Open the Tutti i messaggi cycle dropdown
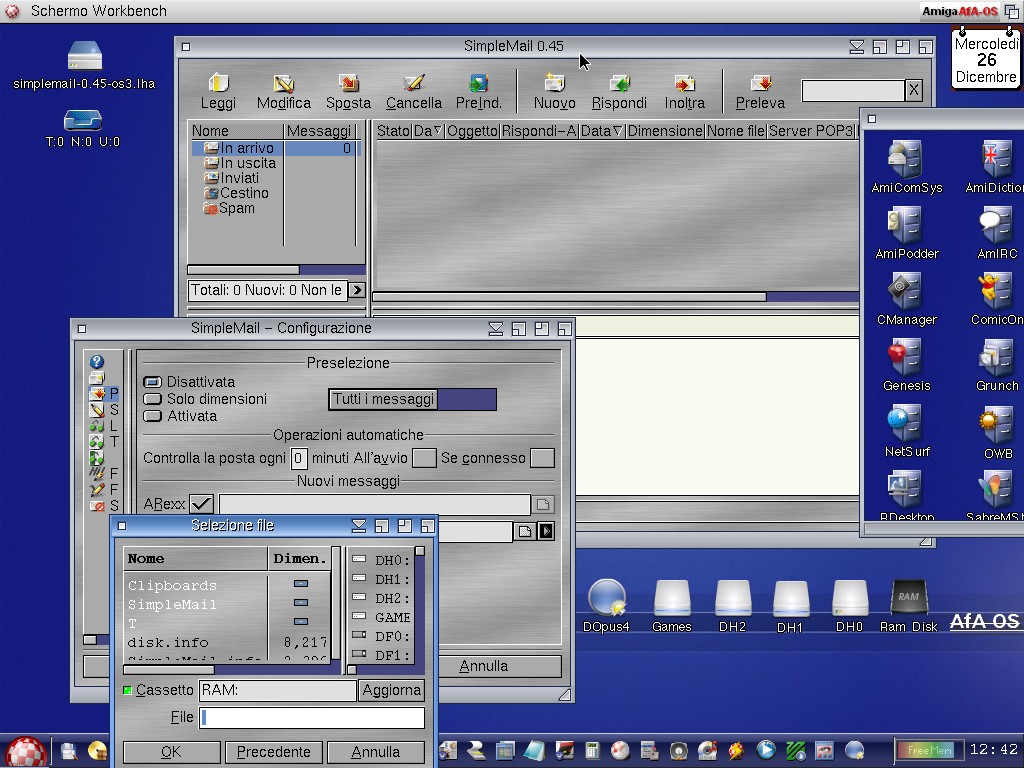The height and width of the screenshot is (768, 1024). [412, 399]
